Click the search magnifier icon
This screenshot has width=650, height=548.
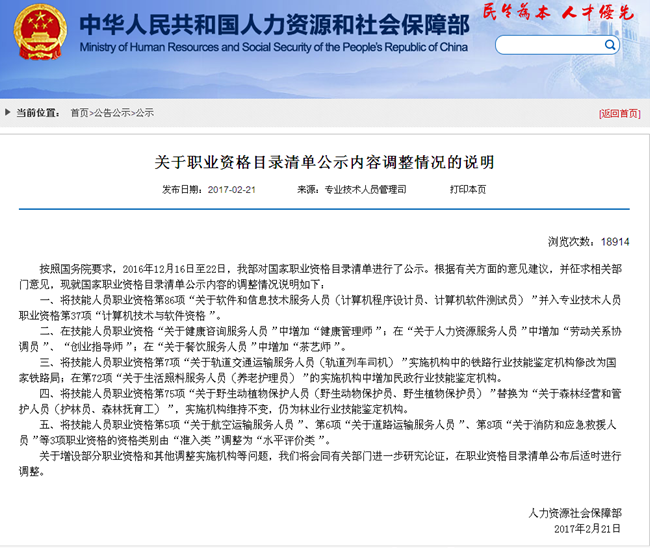[x=610, y=45]
